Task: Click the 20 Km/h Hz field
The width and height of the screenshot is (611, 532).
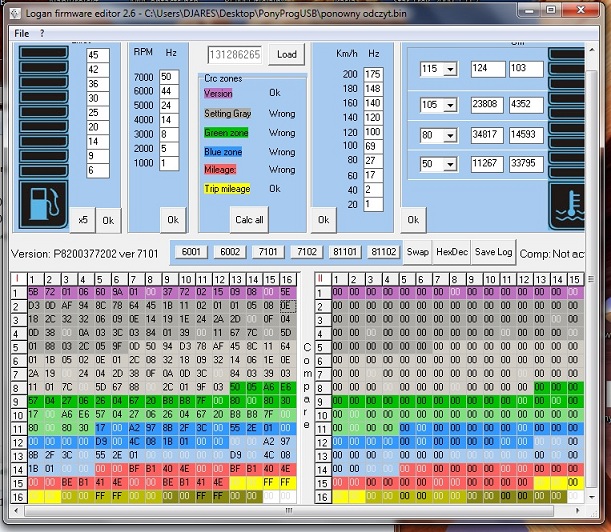Action: (373, 204)
